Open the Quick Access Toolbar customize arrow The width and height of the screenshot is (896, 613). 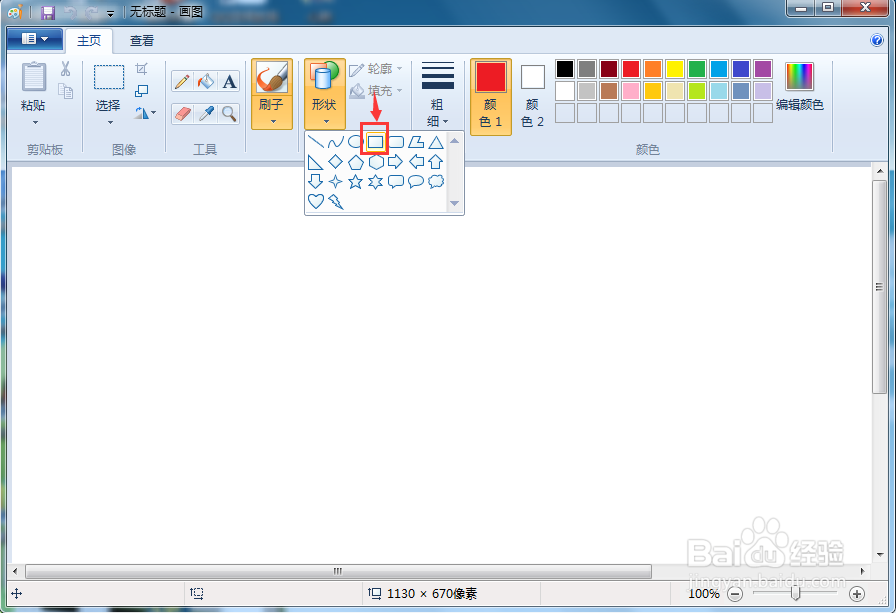click(x=110, y=13)
